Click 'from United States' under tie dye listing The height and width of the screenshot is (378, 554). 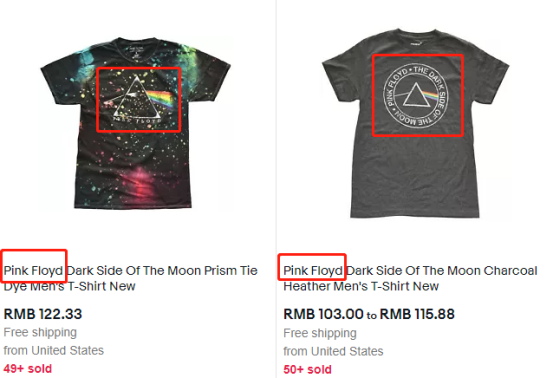[x=54, y=350]
